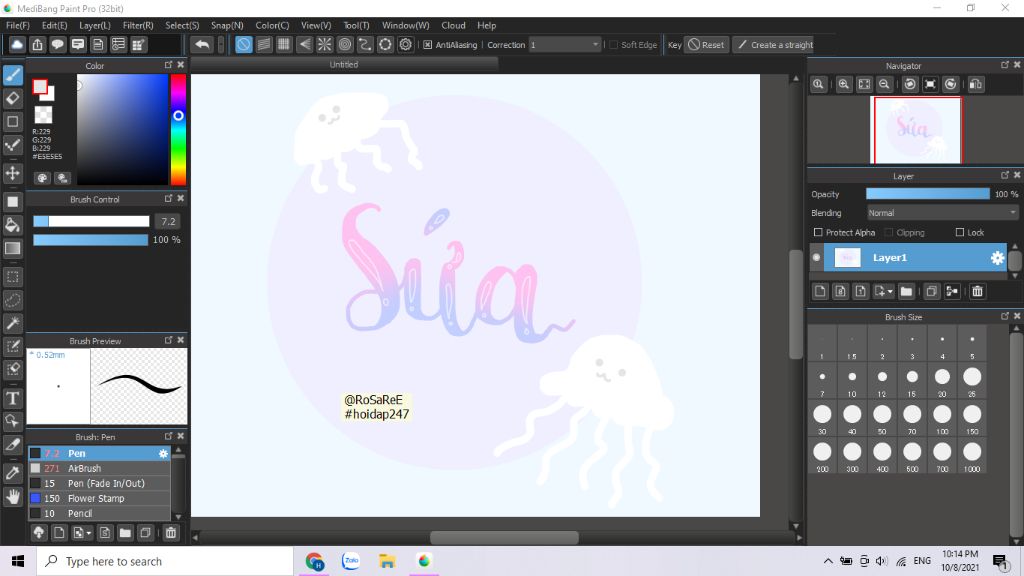Enable vanishing point snap
1024x576 pixels.
point(304,44)
